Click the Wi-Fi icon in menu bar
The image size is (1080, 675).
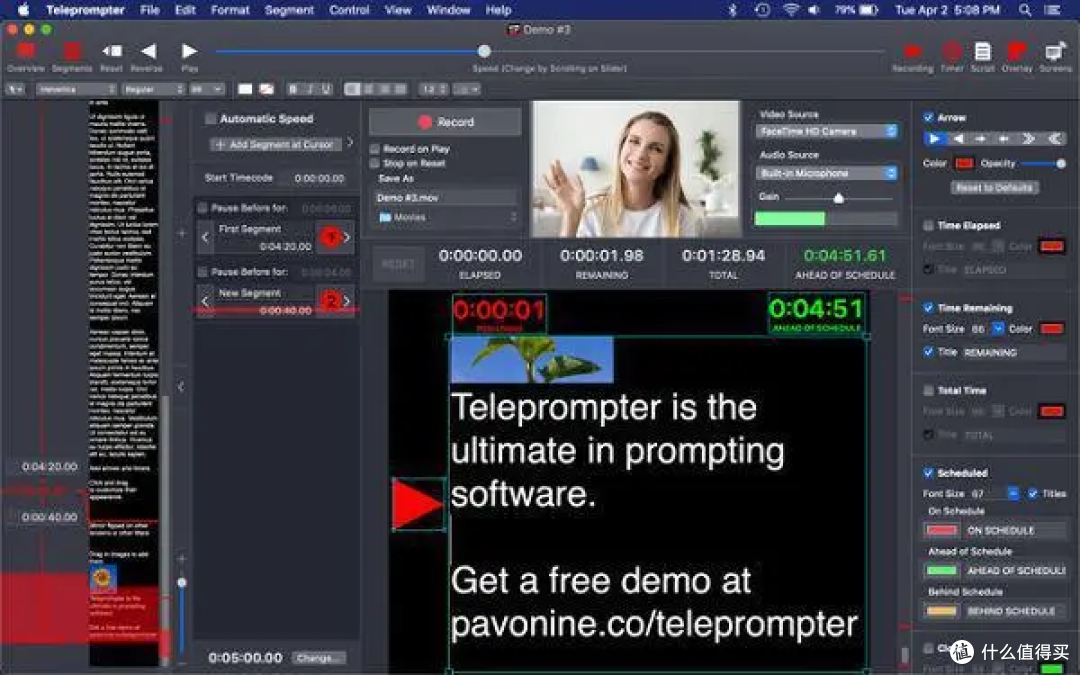(791, 10)
